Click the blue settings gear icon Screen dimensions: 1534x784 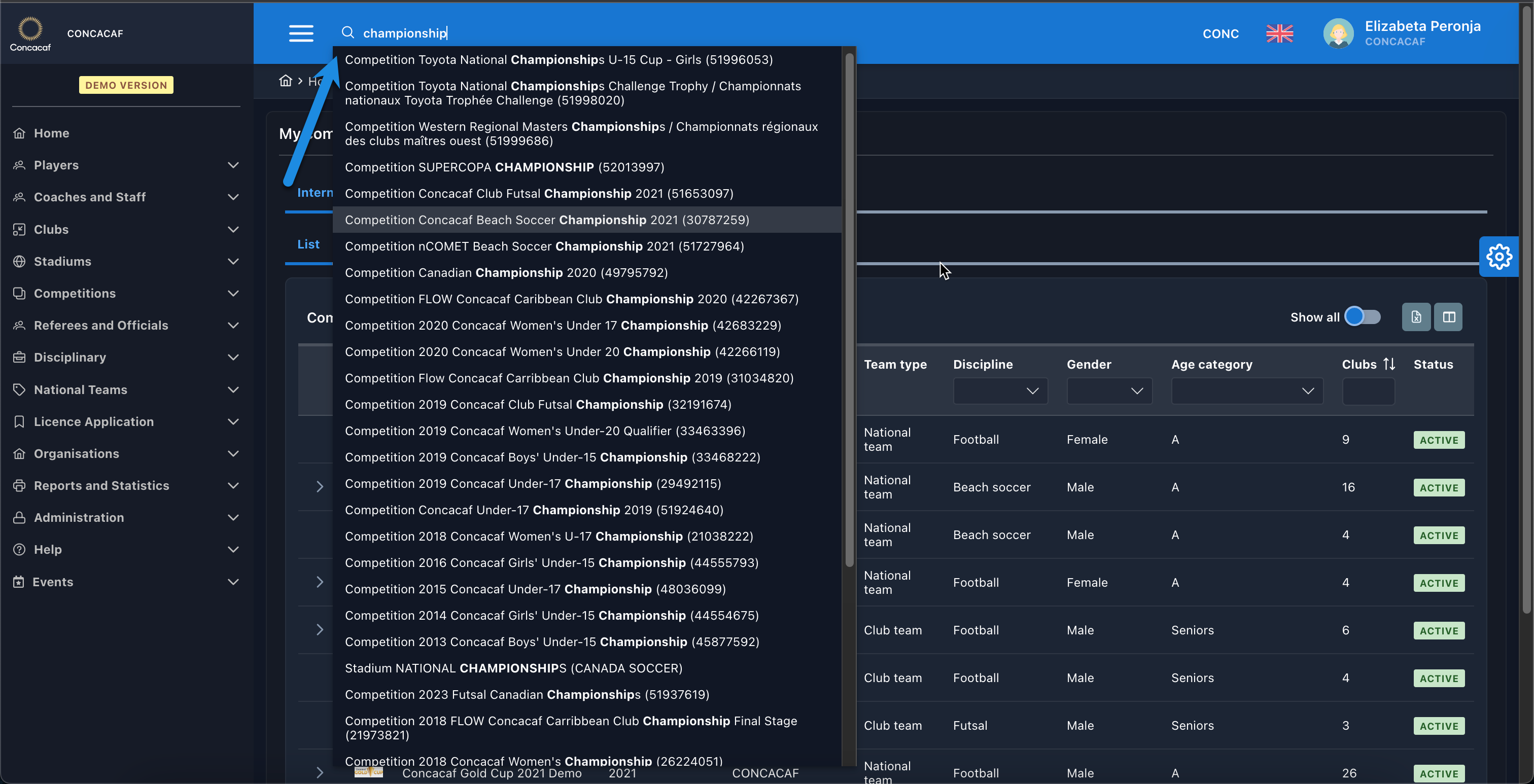coord(1498,257)
